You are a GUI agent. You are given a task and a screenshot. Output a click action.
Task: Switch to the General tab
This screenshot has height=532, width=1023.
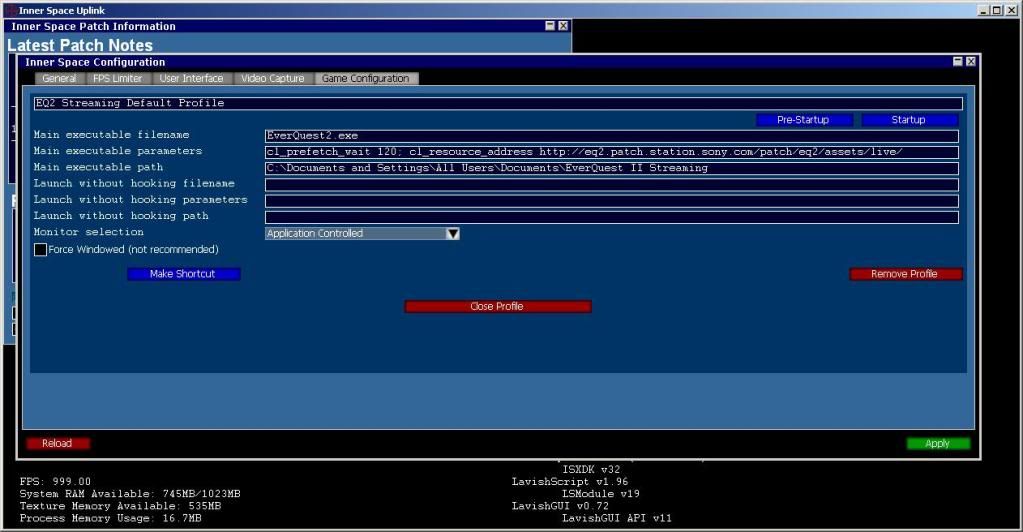click(x=59, y=79)
